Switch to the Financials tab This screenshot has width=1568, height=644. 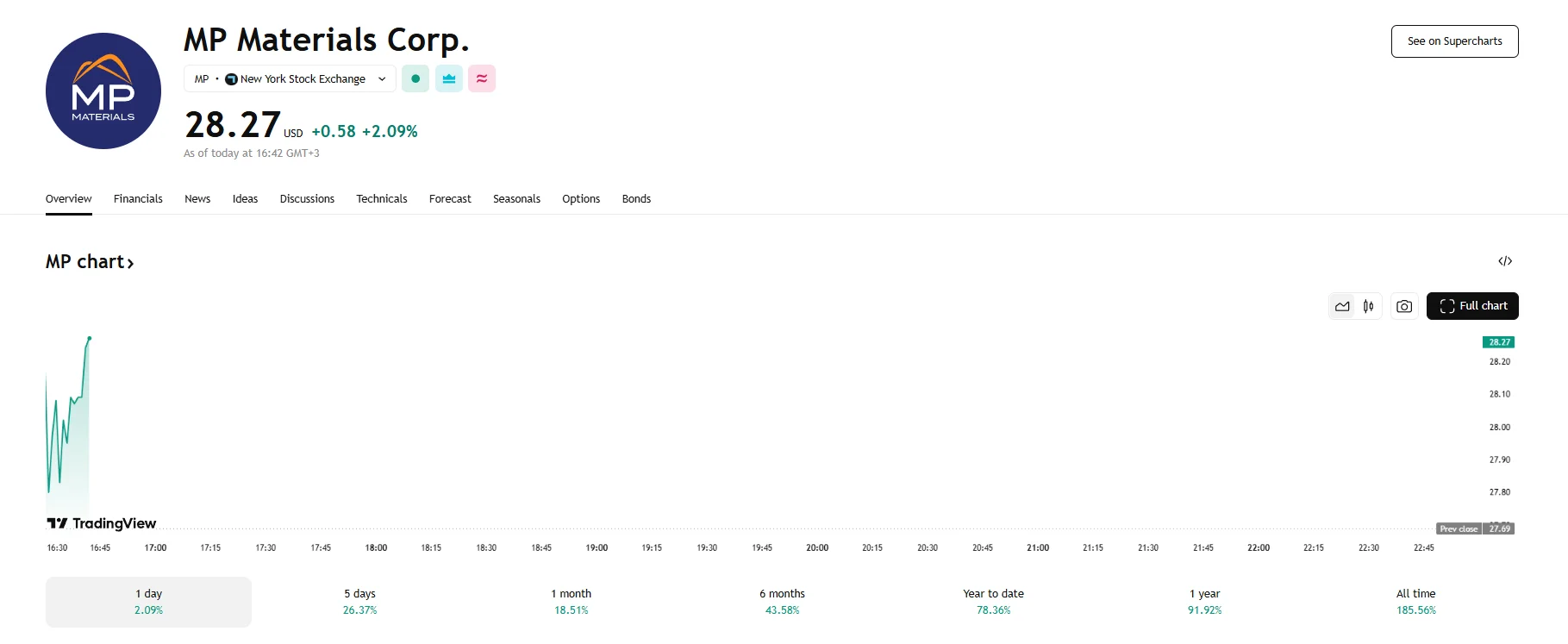coord(138,198)
